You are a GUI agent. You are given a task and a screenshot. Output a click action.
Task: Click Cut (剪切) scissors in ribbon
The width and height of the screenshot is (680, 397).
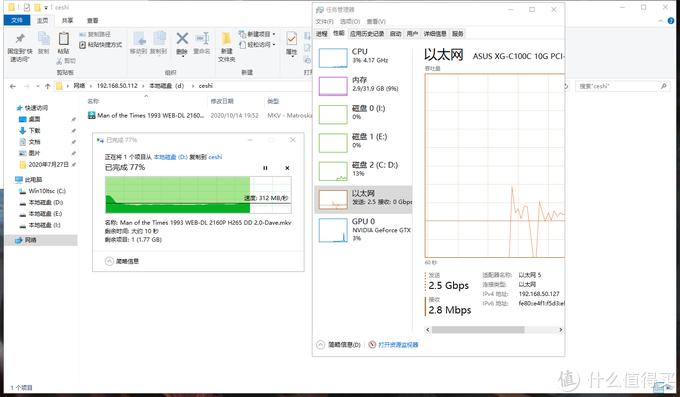point(65,61)
